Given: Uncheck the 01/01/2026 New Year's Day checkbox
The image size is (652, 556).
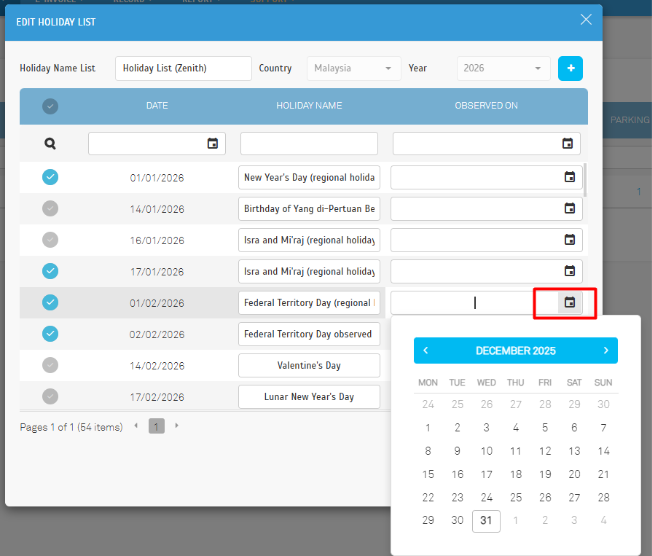Looking at the screenshot, I should [x=50, y=177].
